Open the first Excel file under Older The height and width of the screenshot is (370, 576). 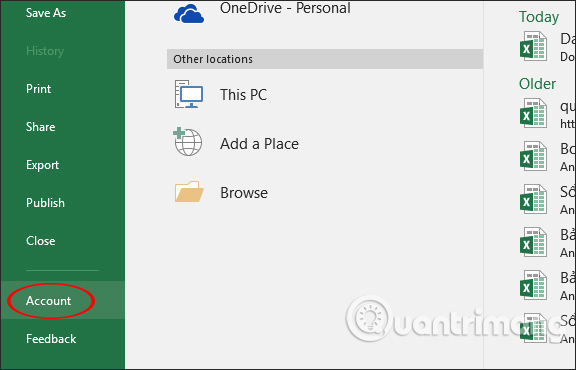[547, 114]
